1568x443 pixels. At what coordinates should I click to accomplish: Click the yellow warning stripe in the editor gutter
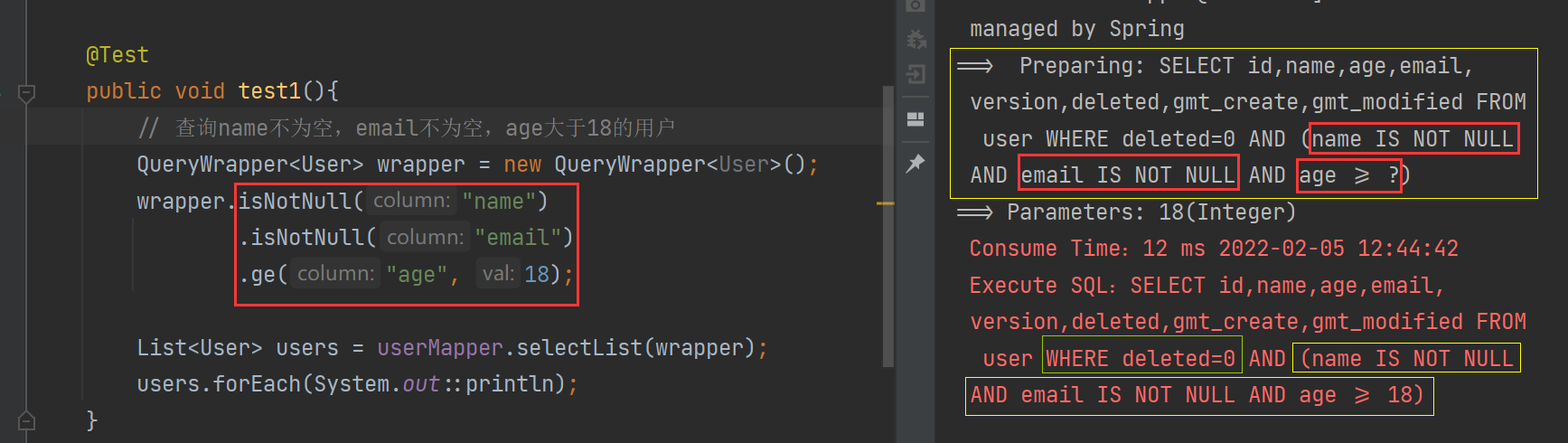(x=886, y=203)
